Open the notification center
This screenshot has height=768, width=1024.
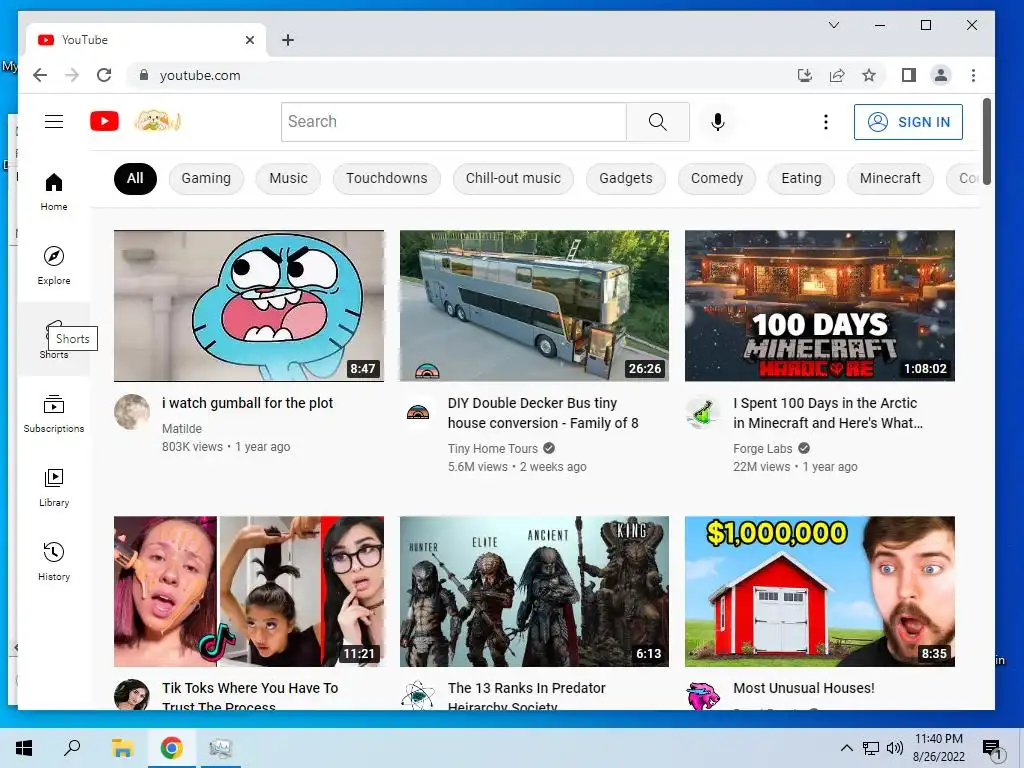pyautogui.click(x=992, y=749)
